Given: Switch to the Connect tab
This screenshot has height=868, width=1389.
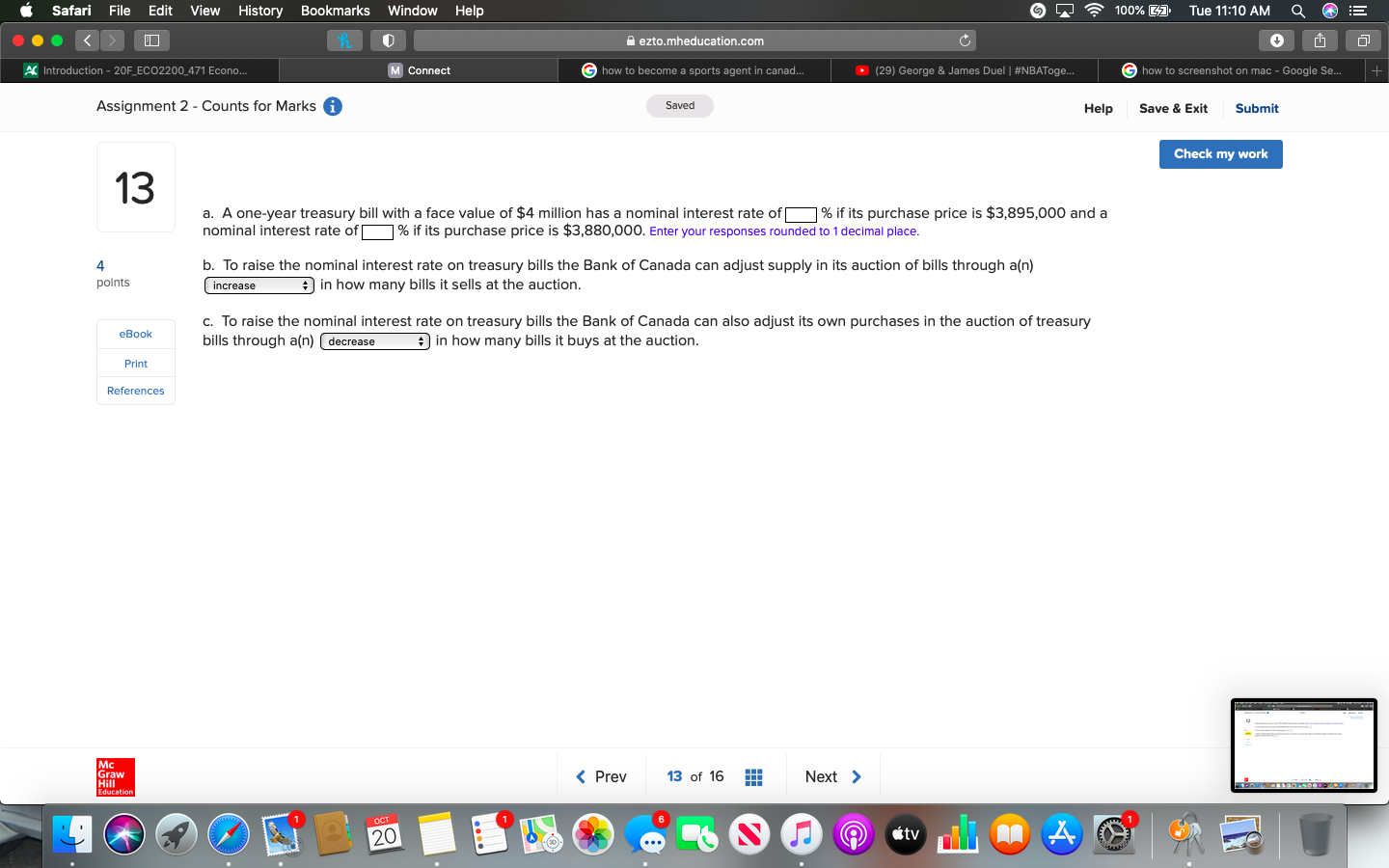Looking at the screenshot, I should coord(418,69).
